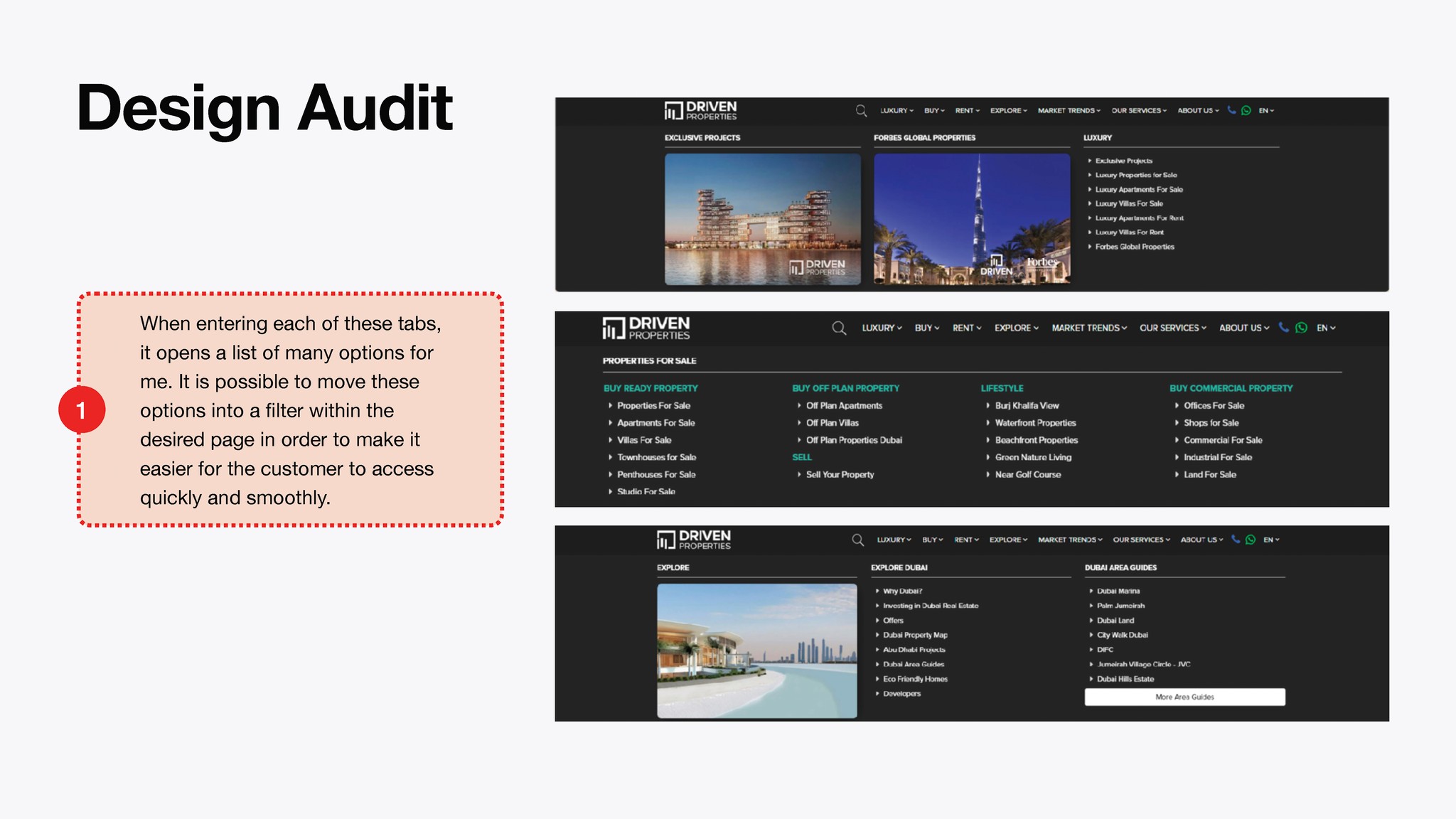Click phone icon in middle screenshot navbar
Viewport: 1456px width, 819px height.
[x=1283, y=327]
